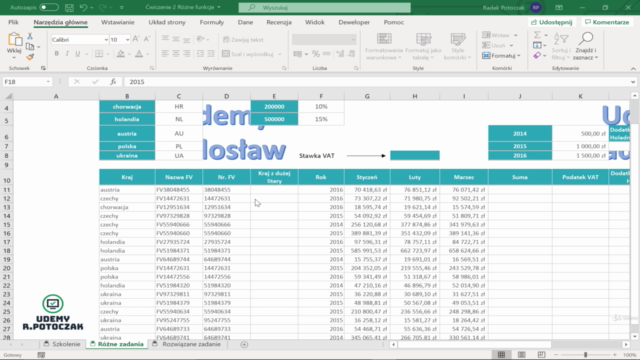Open Znajdź i zaznacz magnifier
Viewport: 640px width, 360px height.
click(x=585, y=47)
